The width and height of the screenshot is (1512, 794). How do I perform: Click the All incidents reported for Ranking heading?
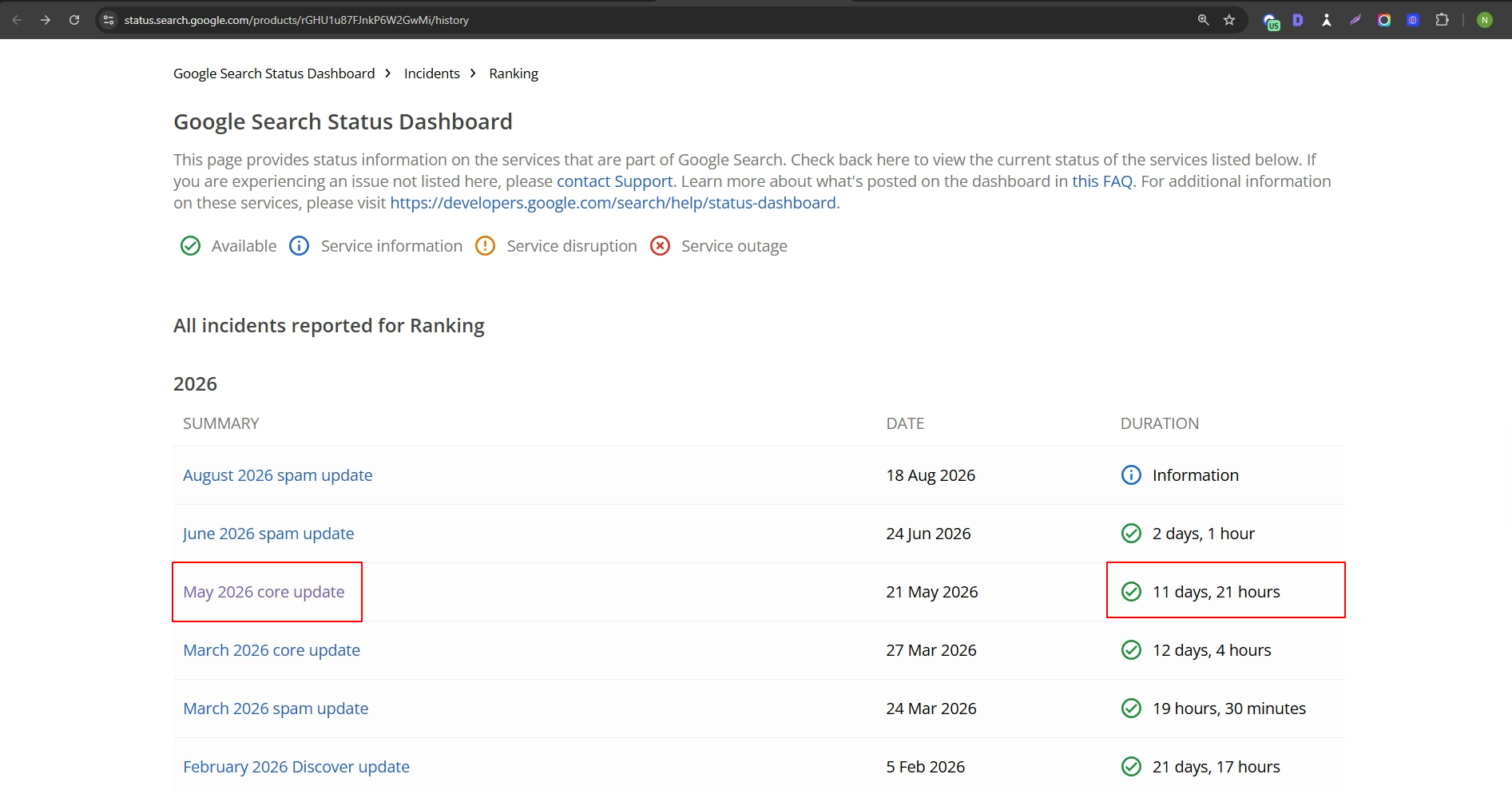pos(329,326)
